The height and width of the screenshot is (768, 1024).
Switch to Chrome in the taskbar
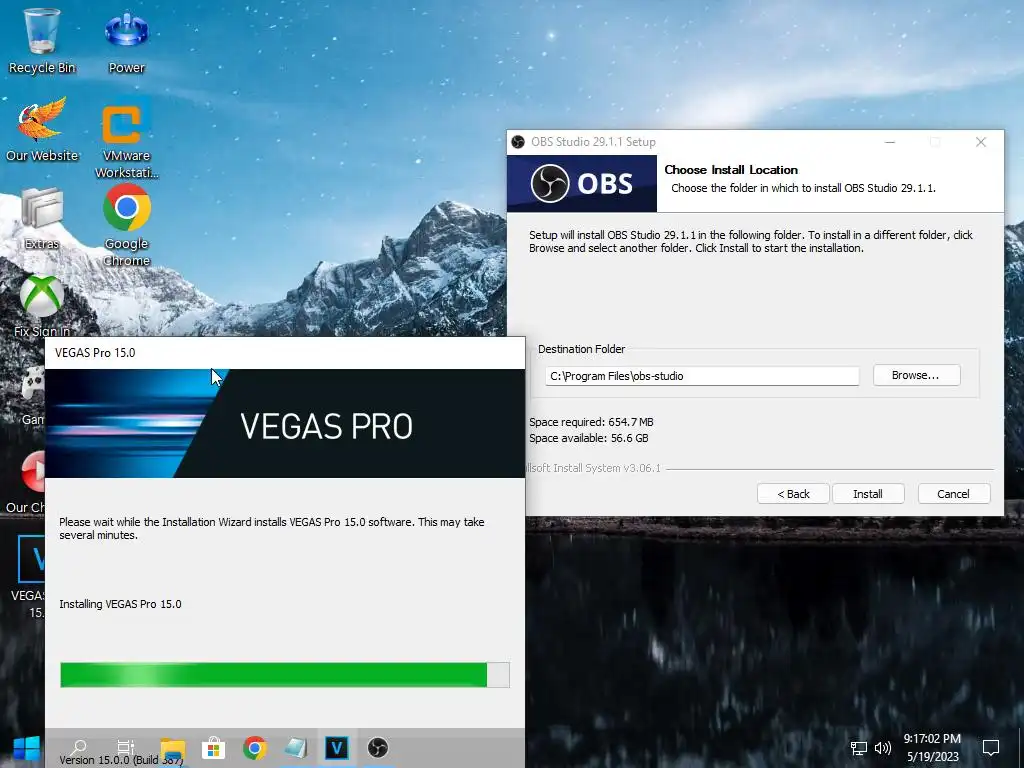coord(255,748)
